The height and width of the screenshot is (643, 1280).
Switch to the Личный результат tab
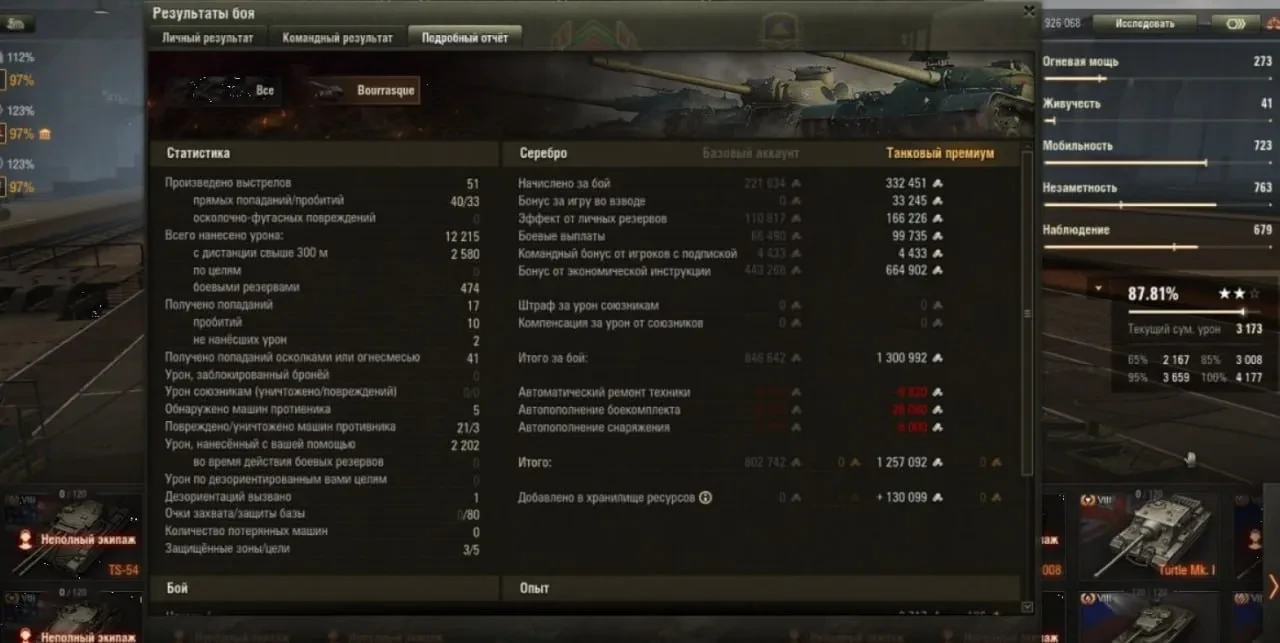[x=208, y=38]
